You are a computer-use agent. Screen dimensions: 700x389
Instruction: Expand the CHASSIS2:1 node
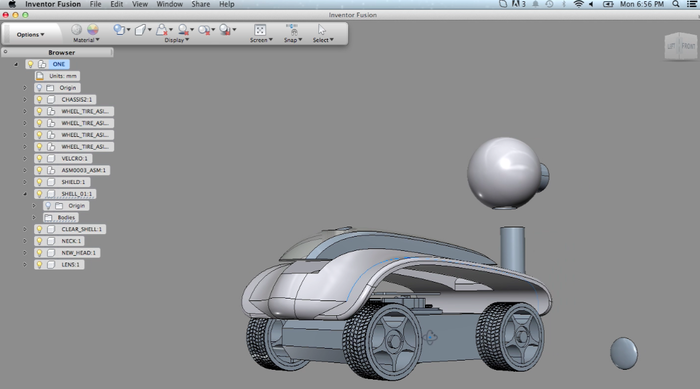tap(25, 100)
